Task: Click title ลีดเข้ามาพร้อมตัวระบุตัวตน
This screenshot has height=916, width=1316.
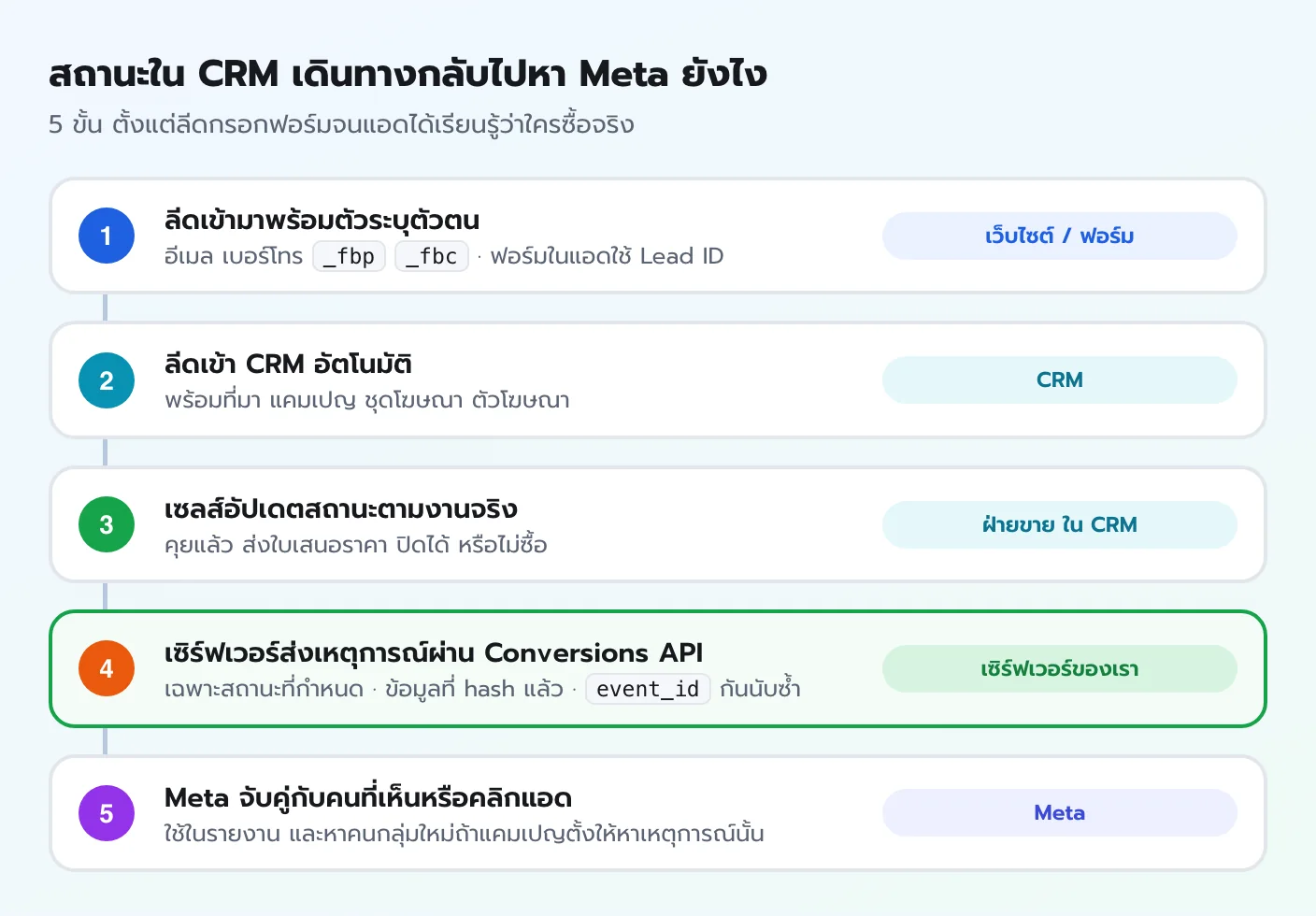Action: tap(322, 220)
